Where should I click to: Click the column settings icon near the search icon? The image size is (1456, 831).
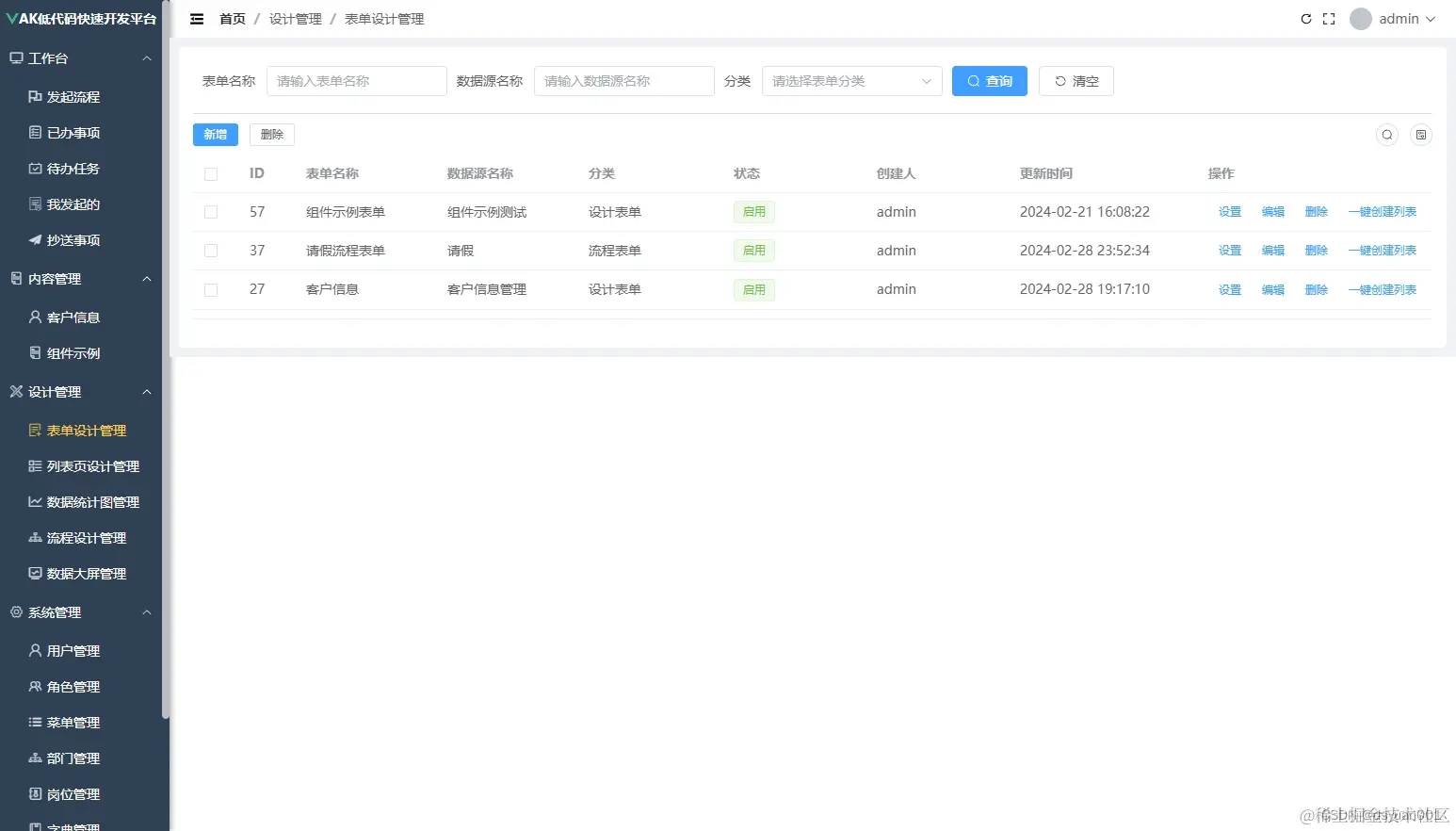pos(1421,135)
